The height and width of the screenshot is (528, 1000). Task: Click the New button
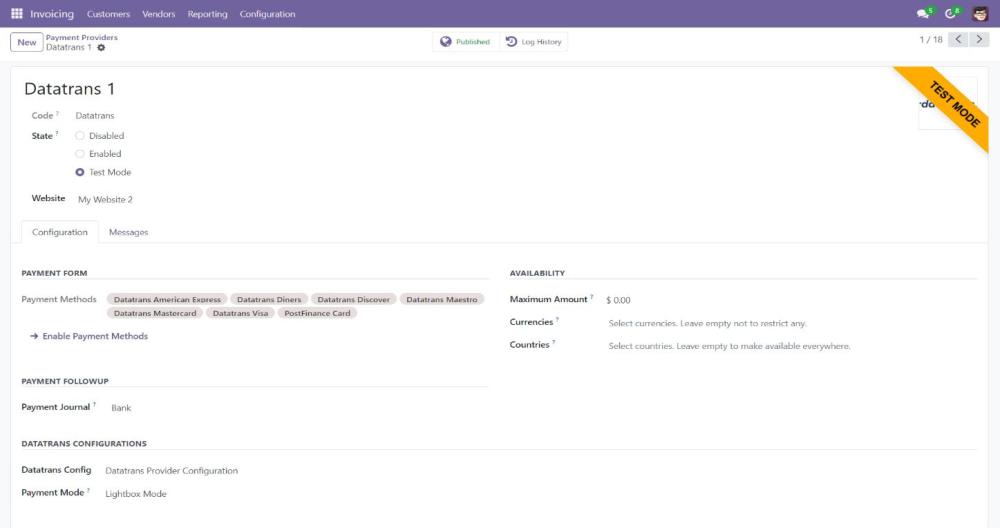[27, 42]
